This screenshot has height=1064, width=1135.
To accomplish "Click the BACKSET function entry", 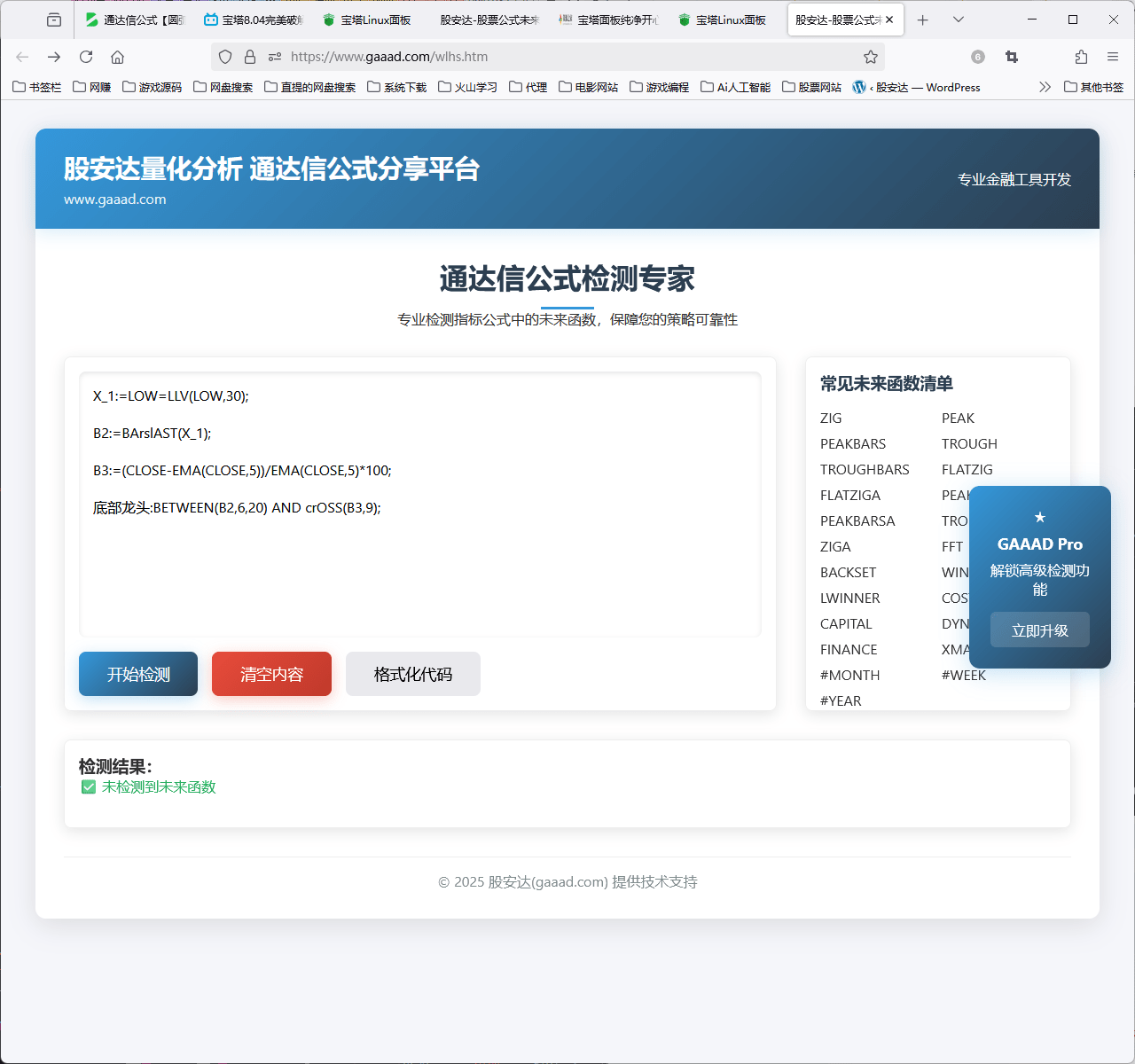I will (848, 572).
